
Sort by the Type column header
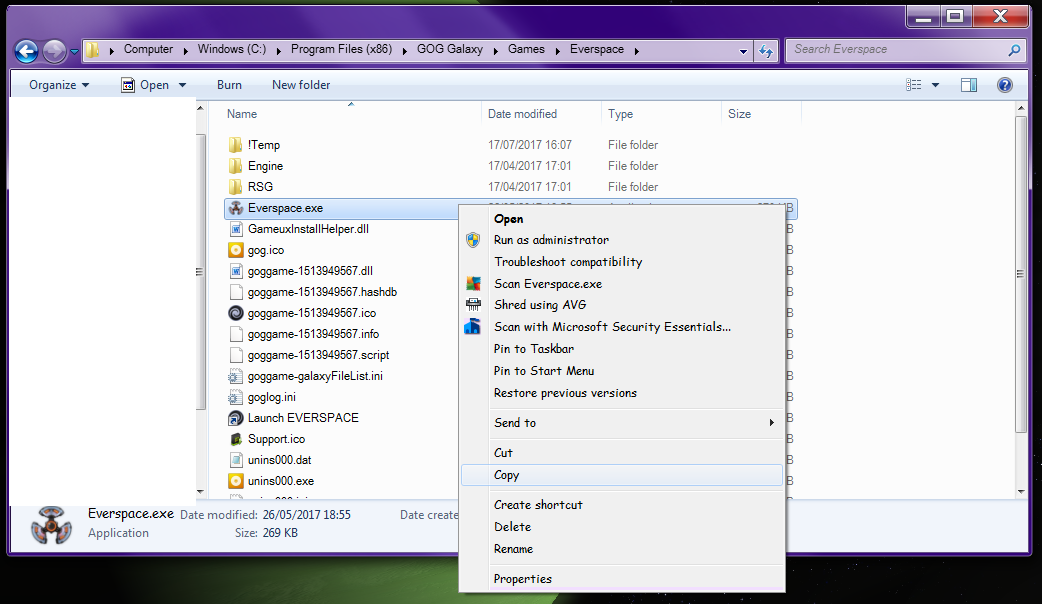(621, 114)
